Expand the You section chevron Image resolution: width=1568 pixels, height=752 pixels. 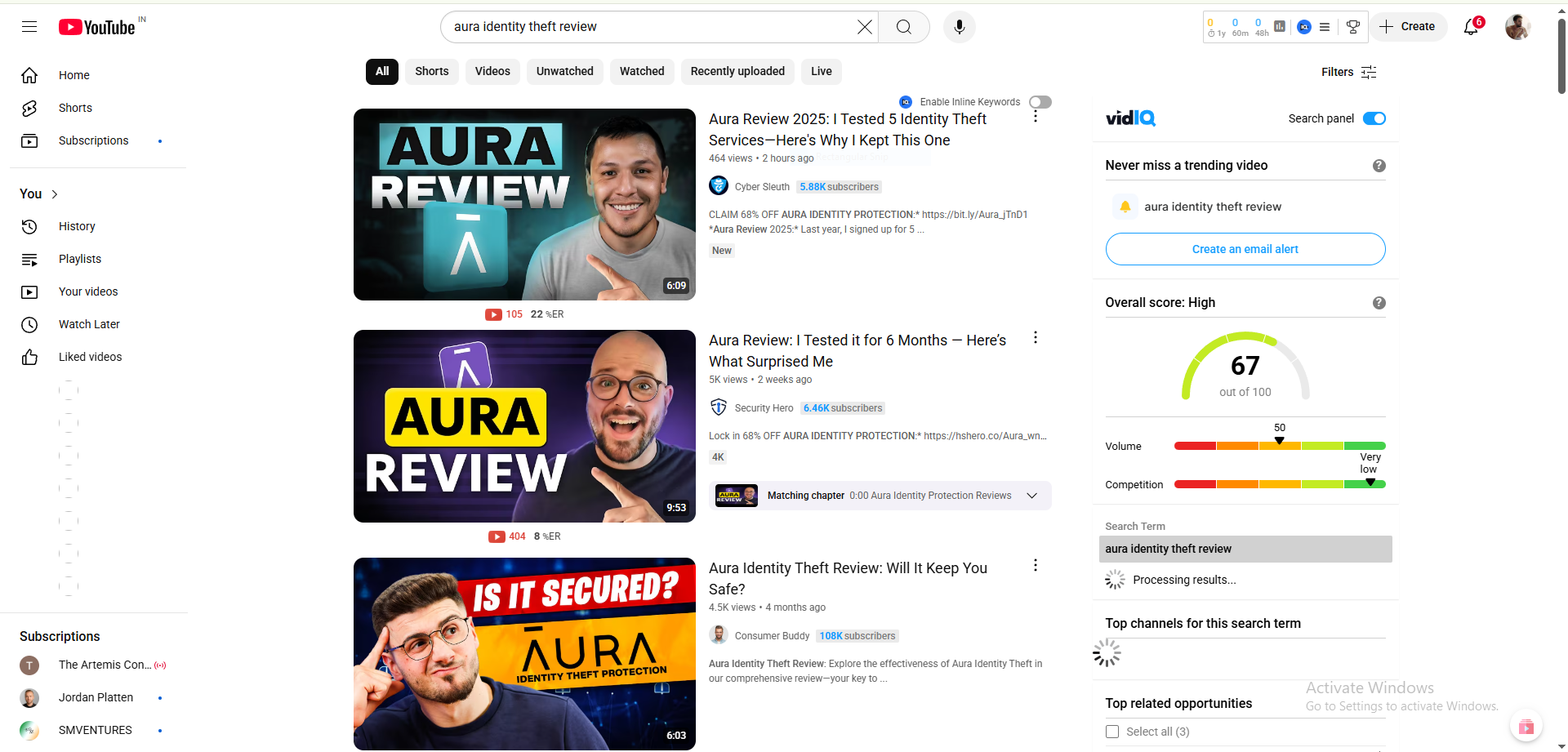55,194
